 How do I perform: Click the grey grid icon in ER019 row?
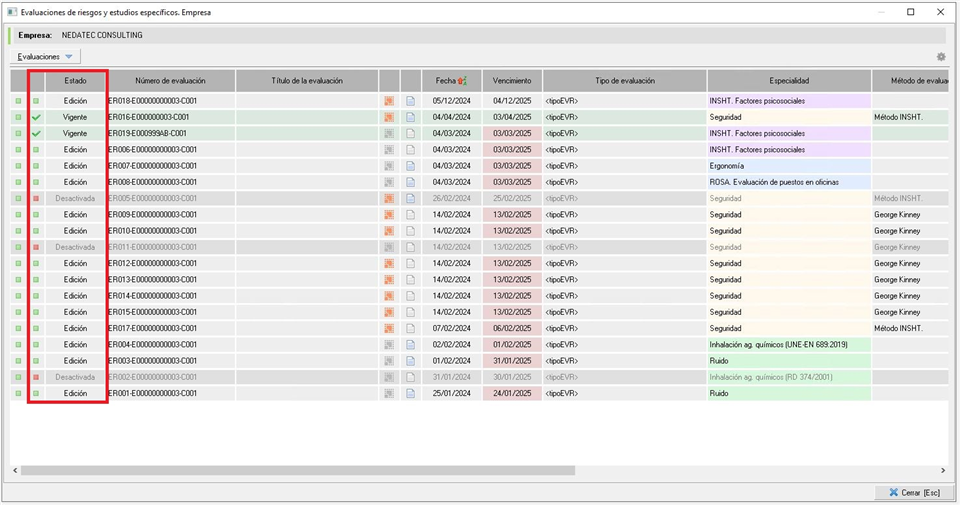coord(389,133)
